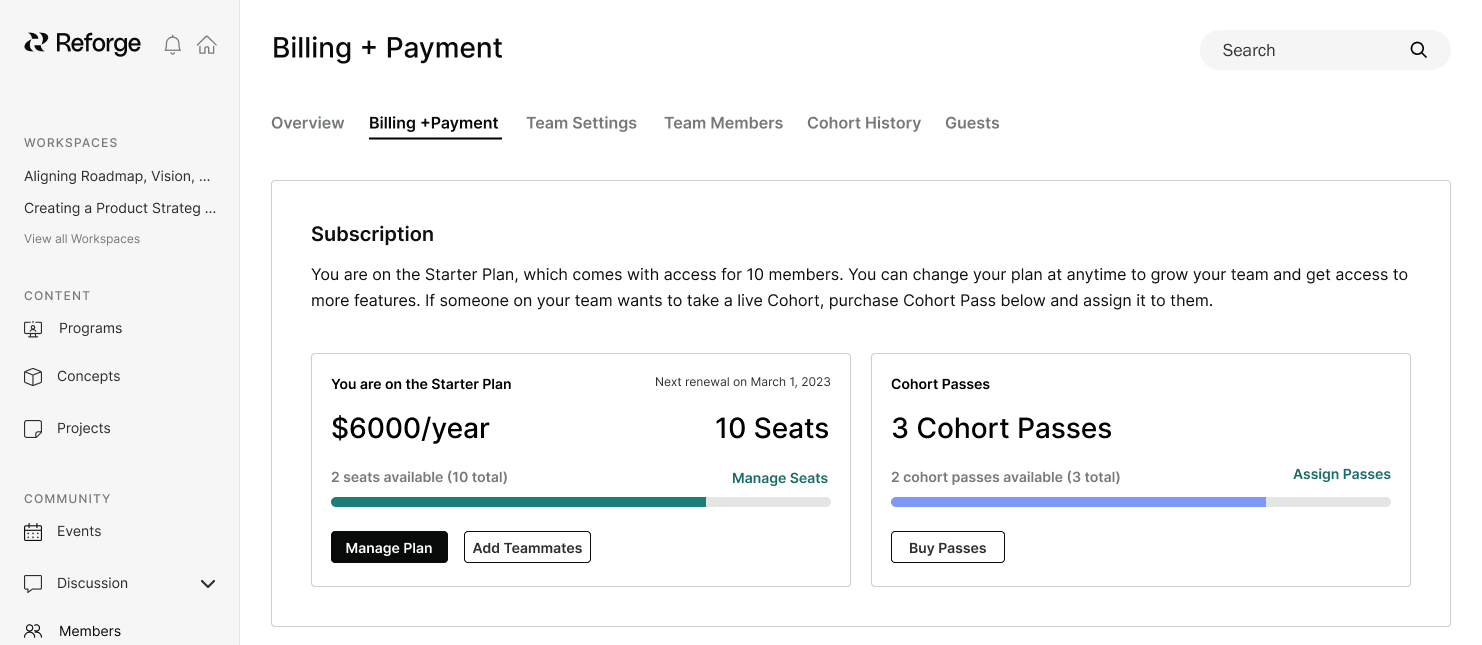Click the Concepts cube icon
This screenshot has height=645, width=1482.
click(33, 377)
